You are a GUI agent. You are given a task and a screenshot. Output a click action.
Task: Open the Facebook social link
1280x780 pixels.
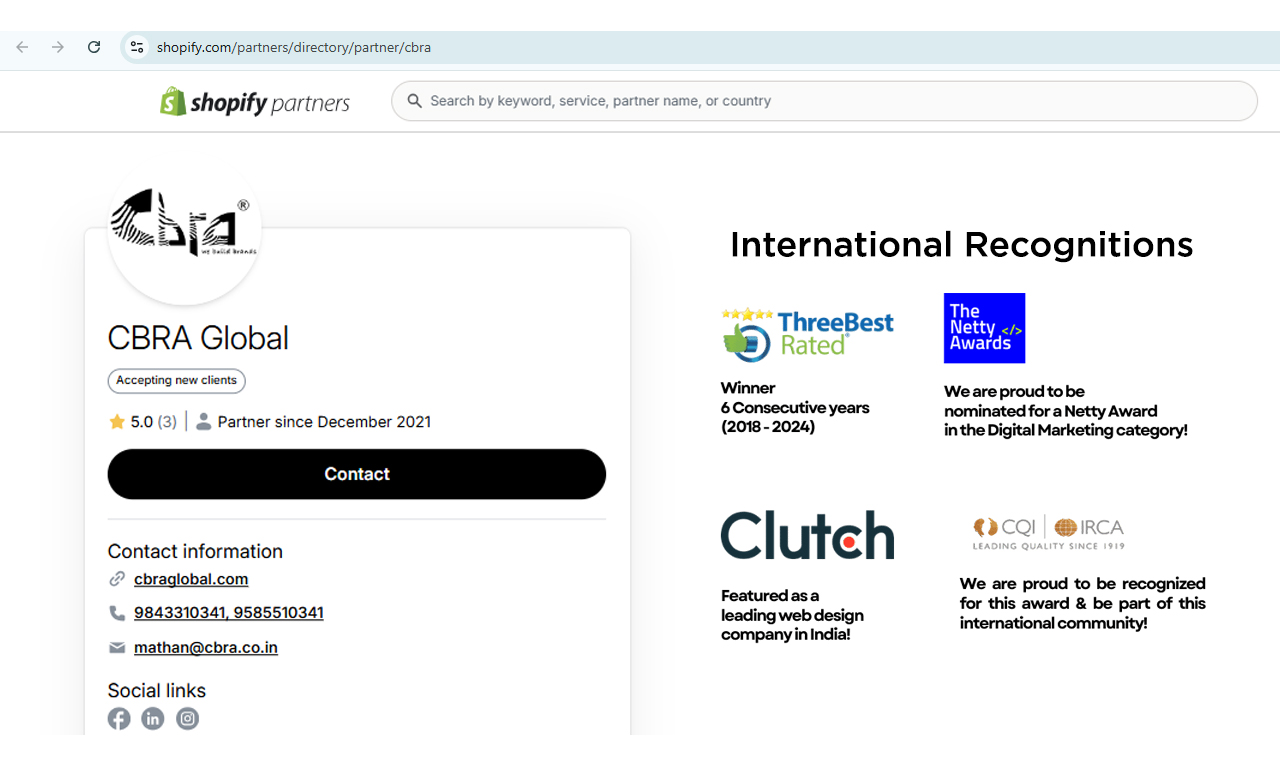click(x=119, y=718)
